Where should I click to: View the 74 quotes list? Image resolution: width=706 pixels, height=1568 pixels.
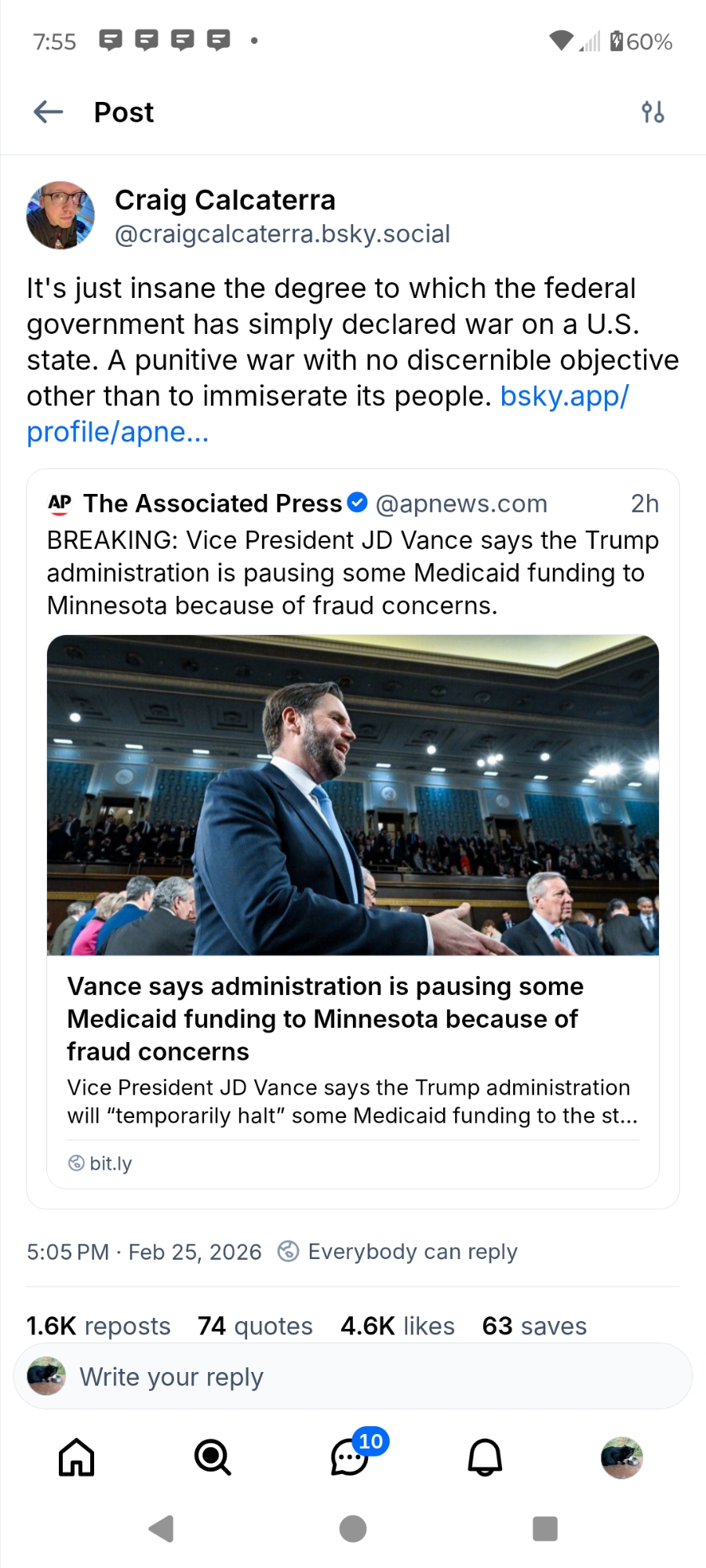(x=255, y=1326)
